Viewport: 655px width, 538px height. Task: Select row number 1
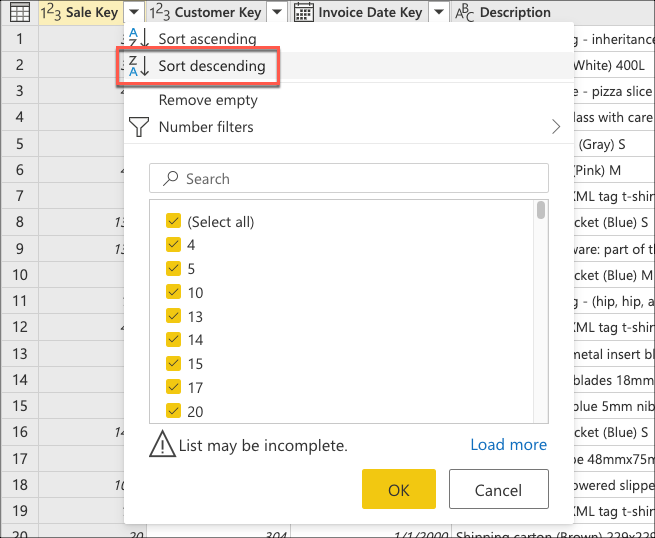pos(20,39)
